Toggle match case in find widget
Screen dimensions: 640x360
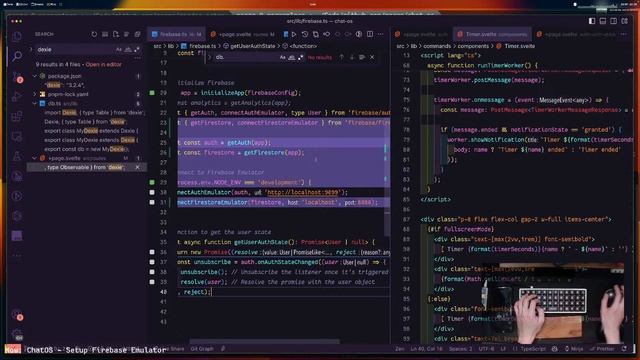[282, 58]
